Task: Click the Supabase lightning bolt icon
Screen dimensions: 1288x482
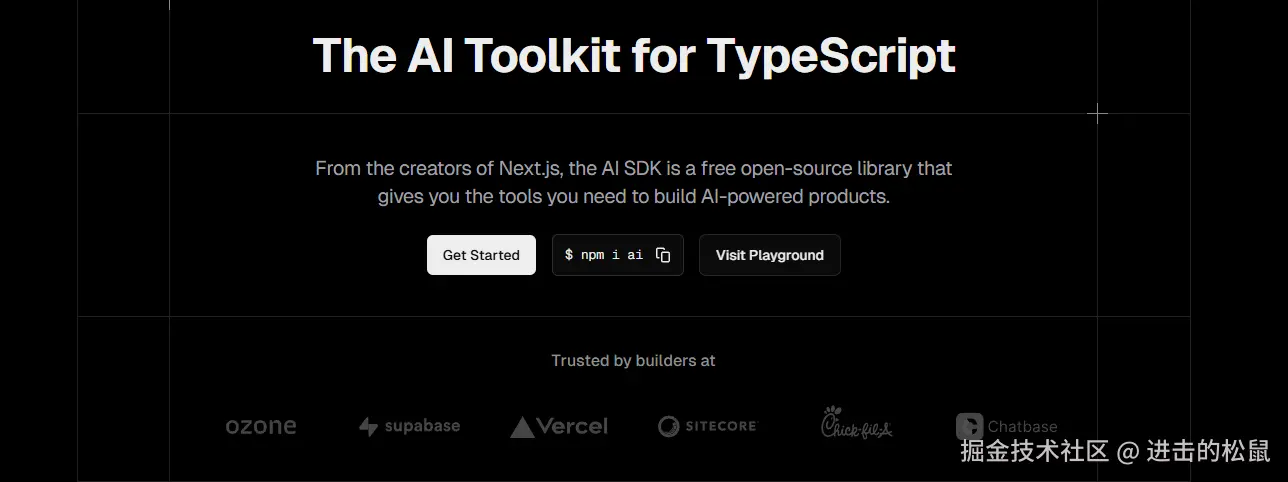Action: [x=368, y=427]
